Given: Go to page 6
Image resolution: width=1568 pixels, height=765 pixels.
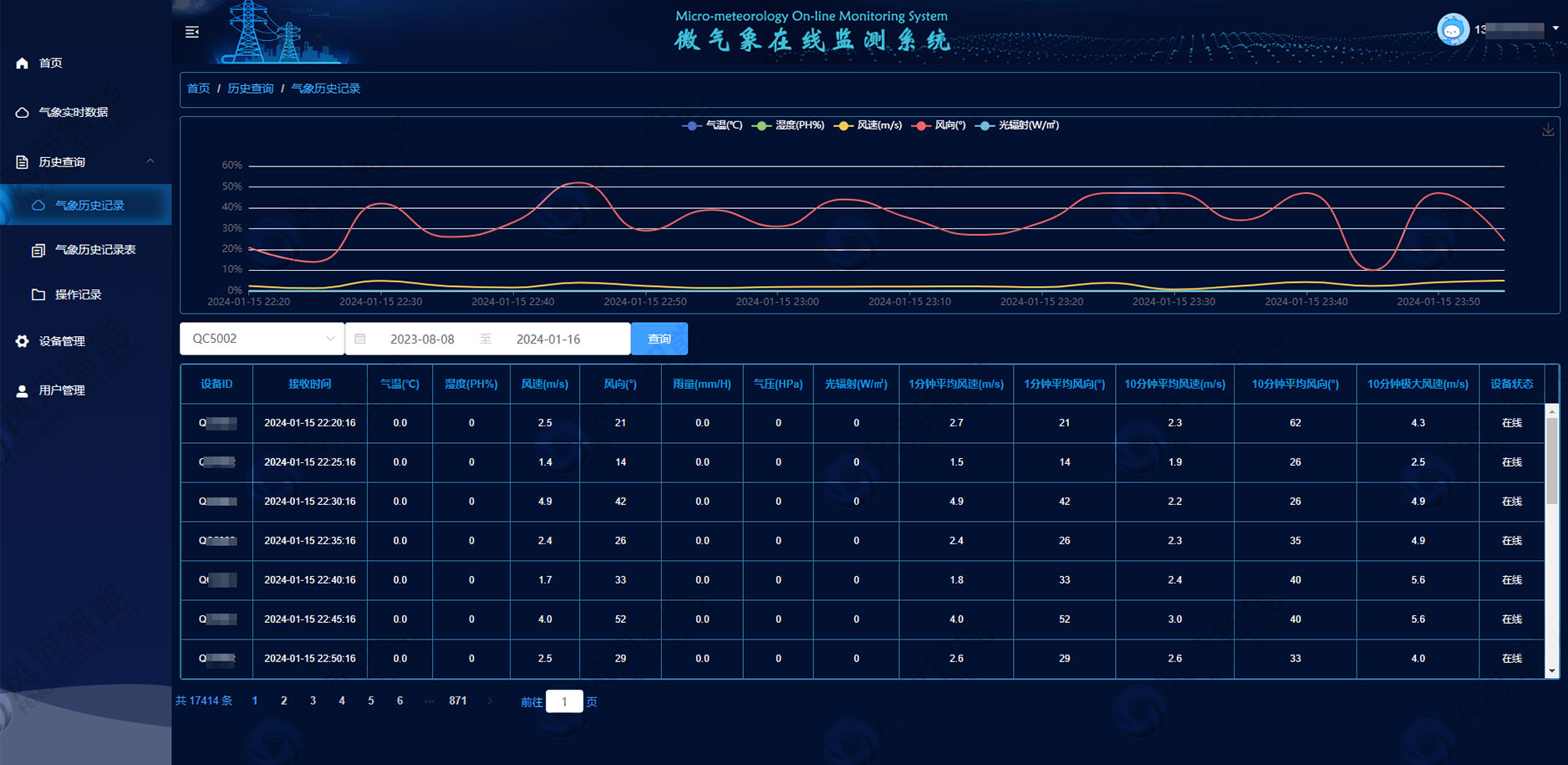Looking at the screenshot, I should [x=400, y=701].
